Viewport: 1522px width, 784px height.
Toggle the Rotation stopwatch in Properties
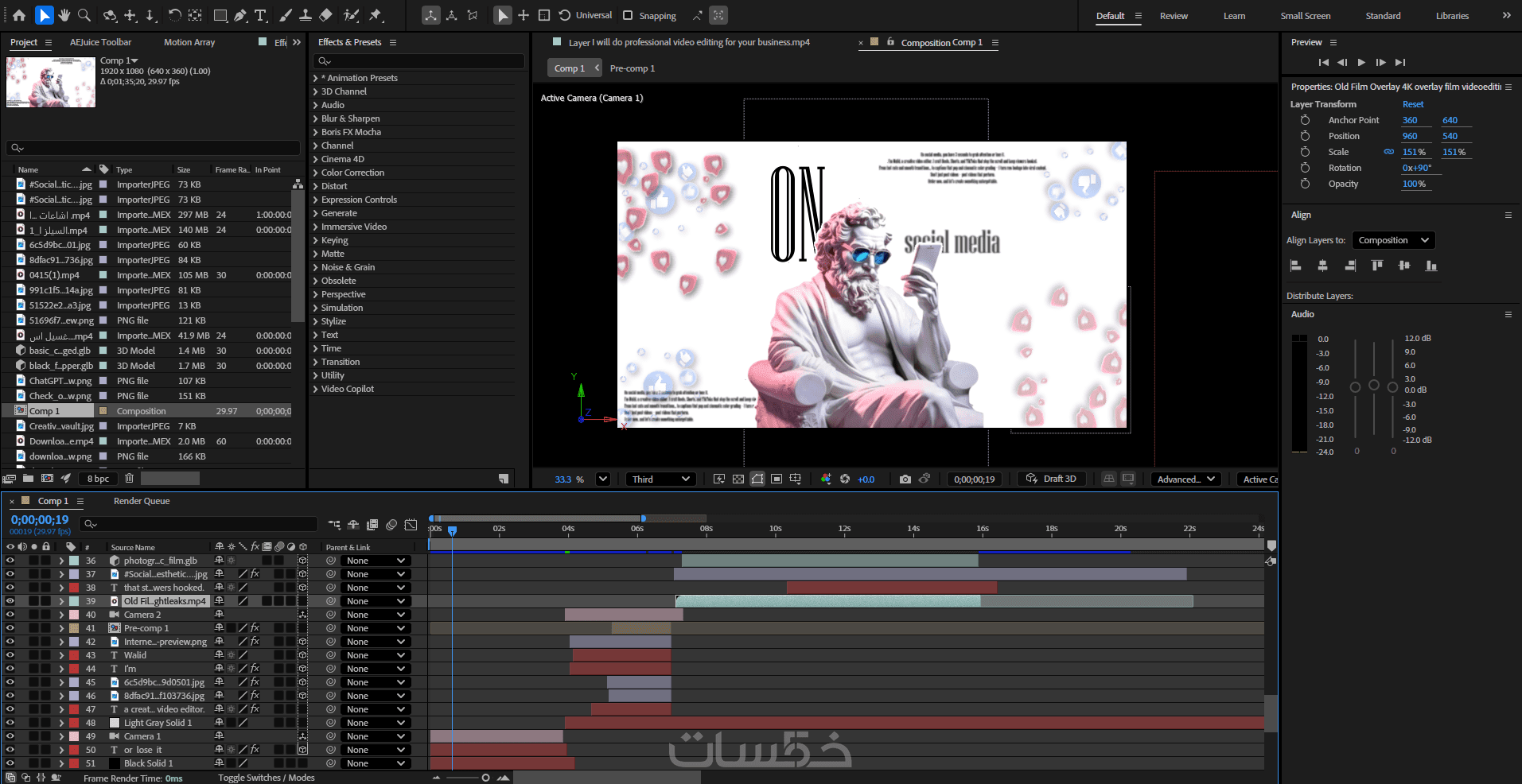[x=1305, y=168]
